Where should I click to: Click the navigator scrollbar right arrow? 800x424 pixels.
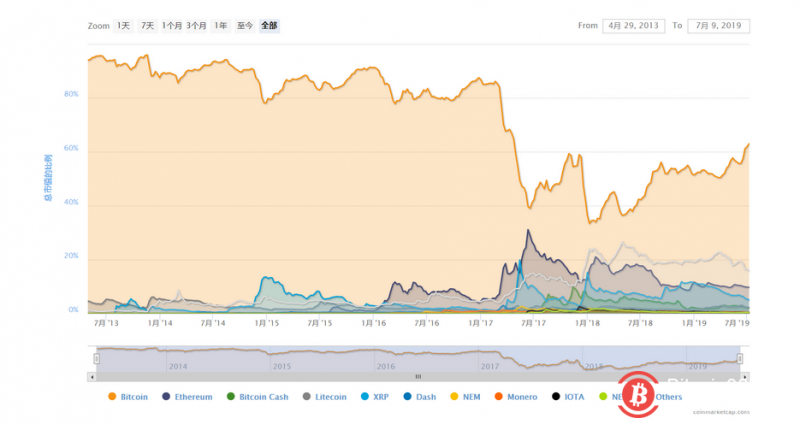point(745,377)
